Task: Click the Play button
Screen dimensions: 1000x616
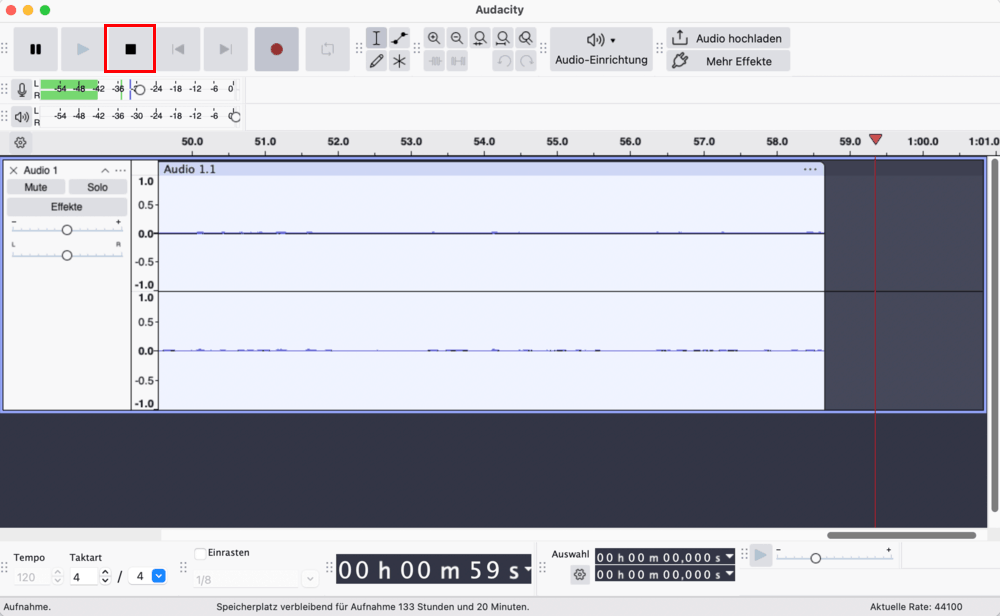Action: [83, 49]
